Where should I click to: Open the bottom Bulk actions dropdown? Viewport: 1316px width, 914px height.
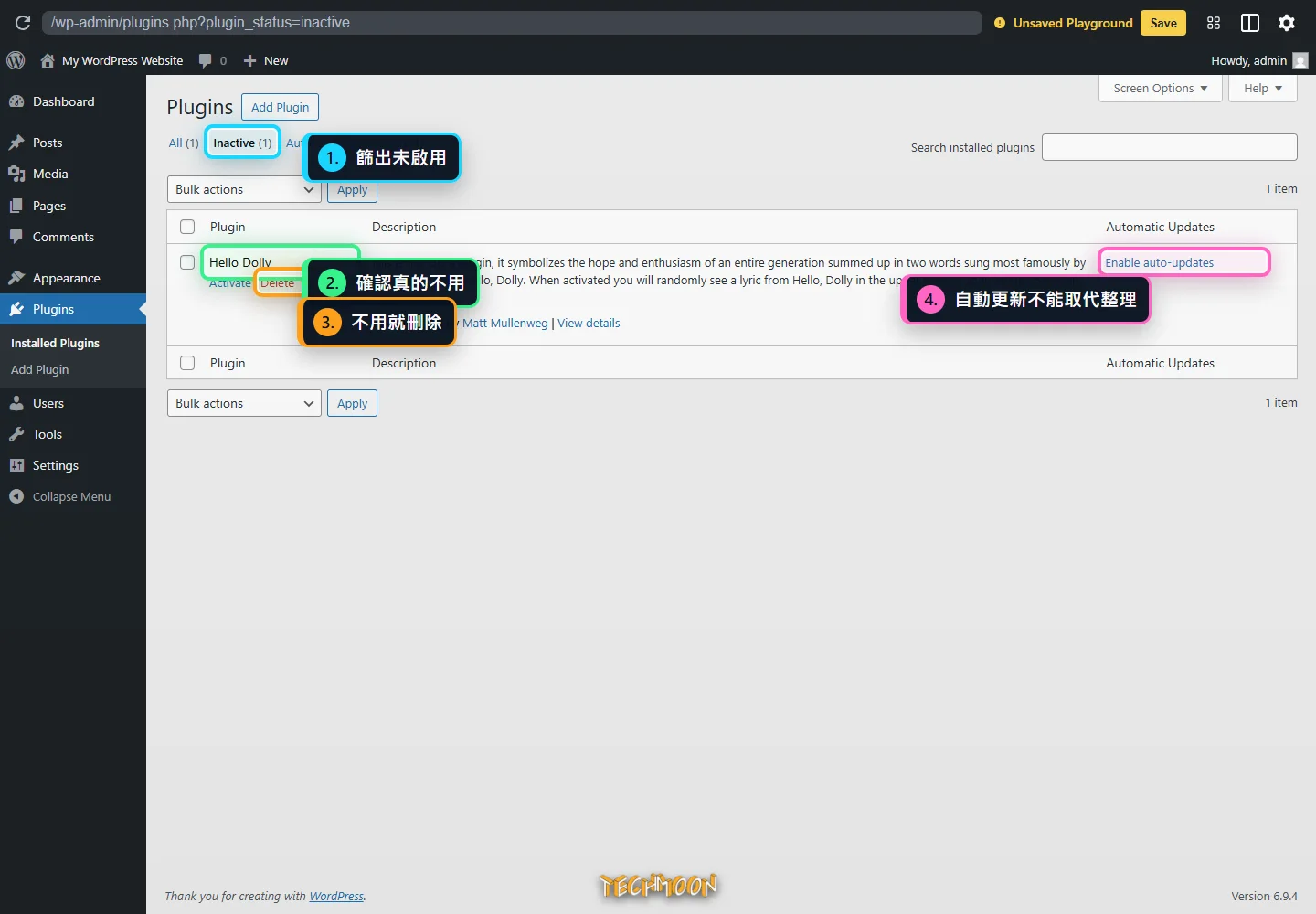pos(244,403)
